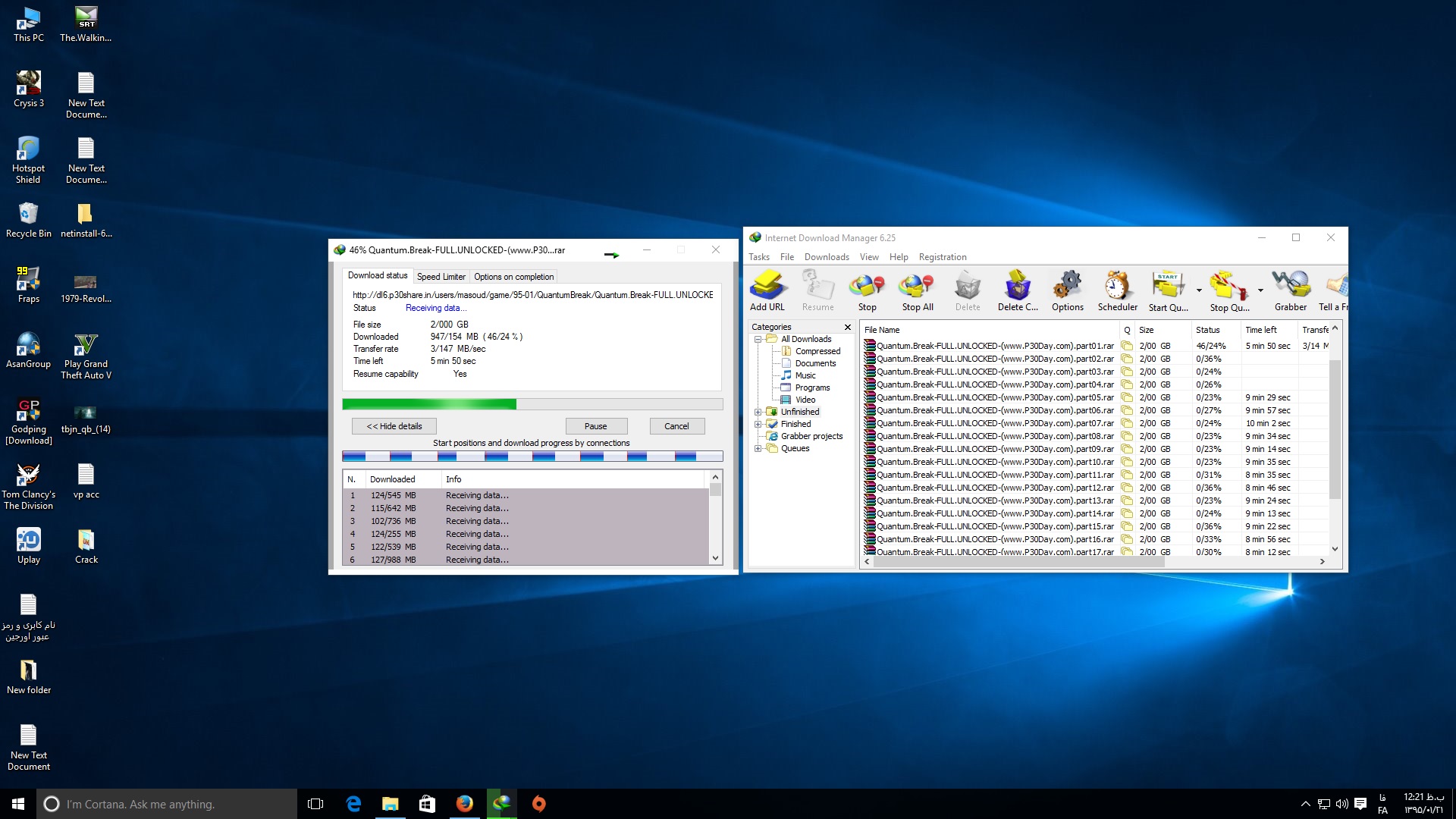Screen dimensions: 1456x819
Task: Select the part12.rar download row
Action: pos(1095,488)
